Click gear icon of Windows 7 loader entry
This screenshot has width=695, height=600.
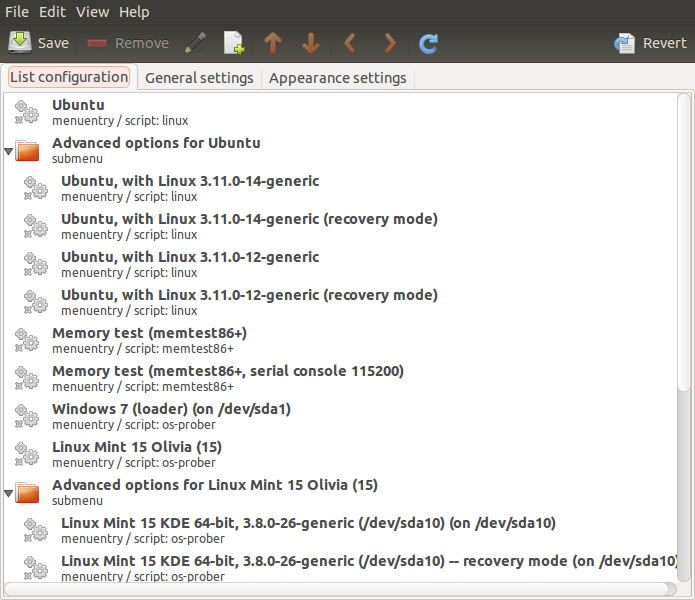coord(27,416)
